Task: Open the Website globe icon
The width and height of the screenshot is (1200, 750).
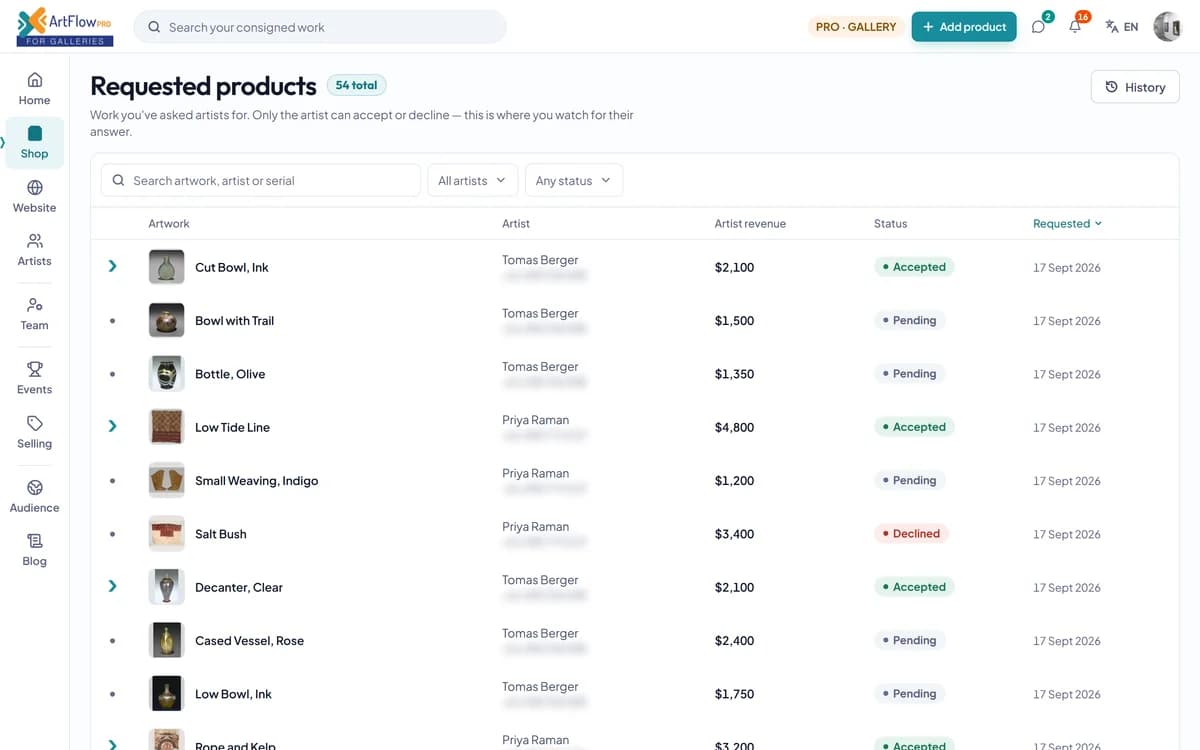Action: tap(34, 187)
